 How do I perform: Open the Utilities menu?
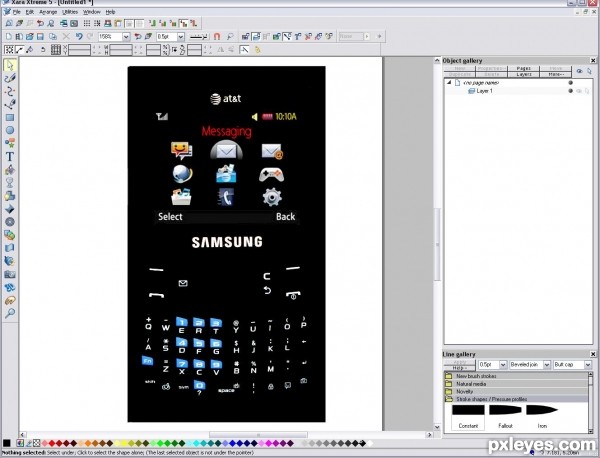tap(70, 12)
